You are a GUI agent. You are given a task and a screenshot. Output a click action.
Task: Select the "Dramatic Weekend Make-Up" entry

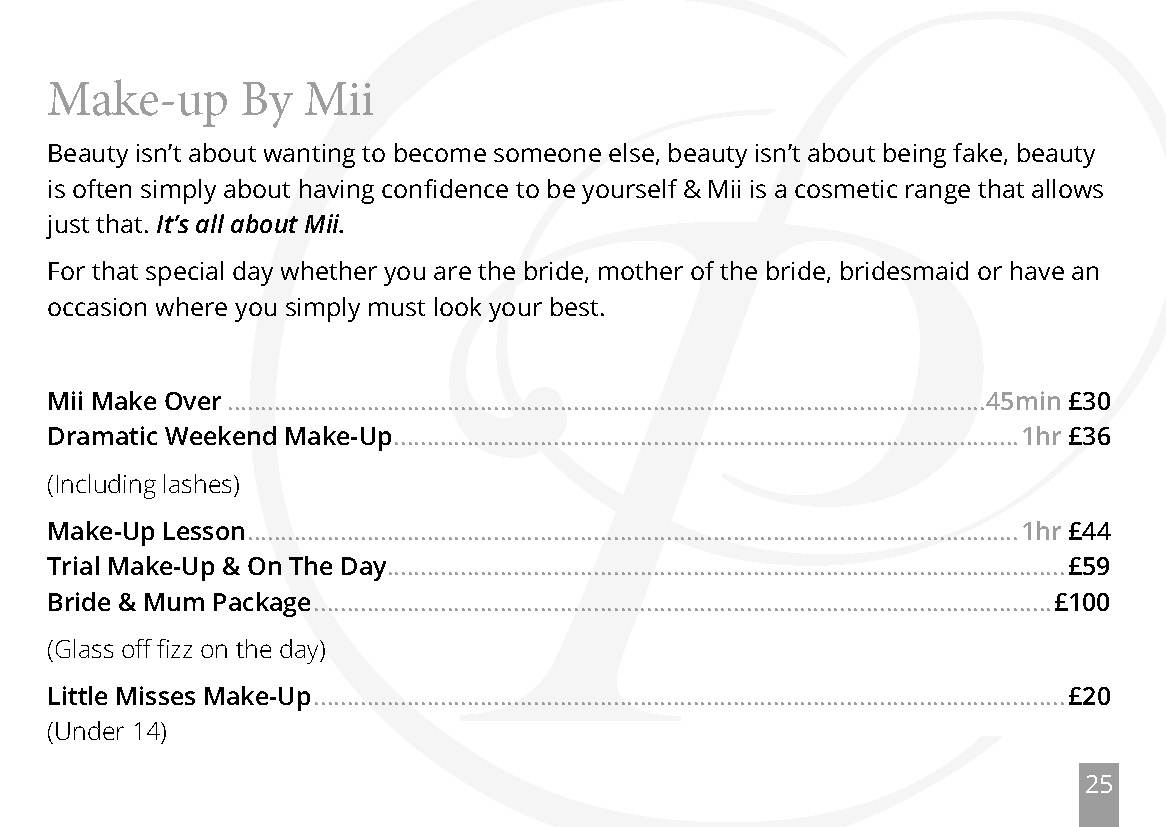[x=219, y=437]
